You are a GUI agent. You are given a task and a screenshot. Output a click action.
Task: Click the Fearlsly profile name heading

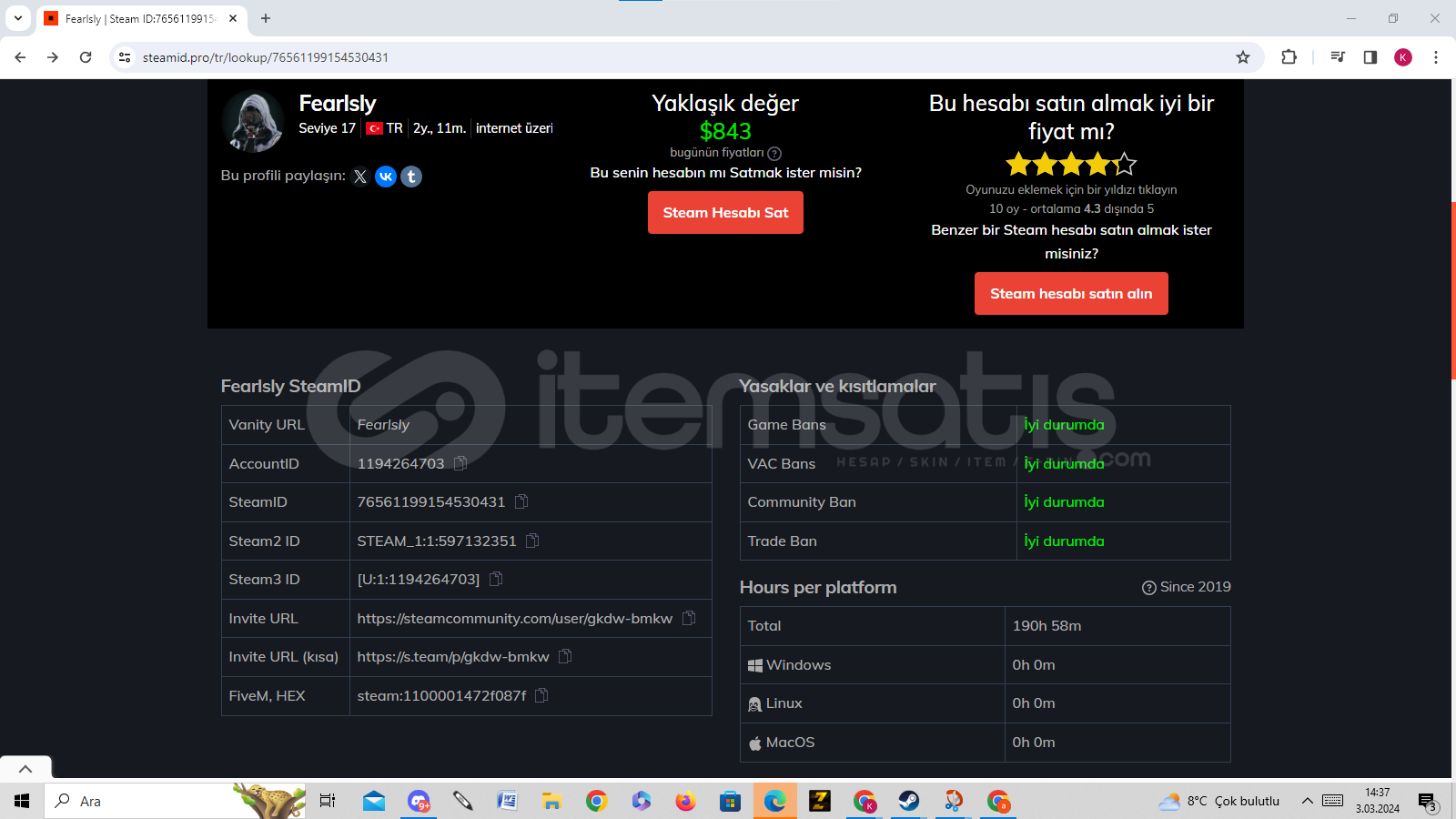[x=338, y=104]
